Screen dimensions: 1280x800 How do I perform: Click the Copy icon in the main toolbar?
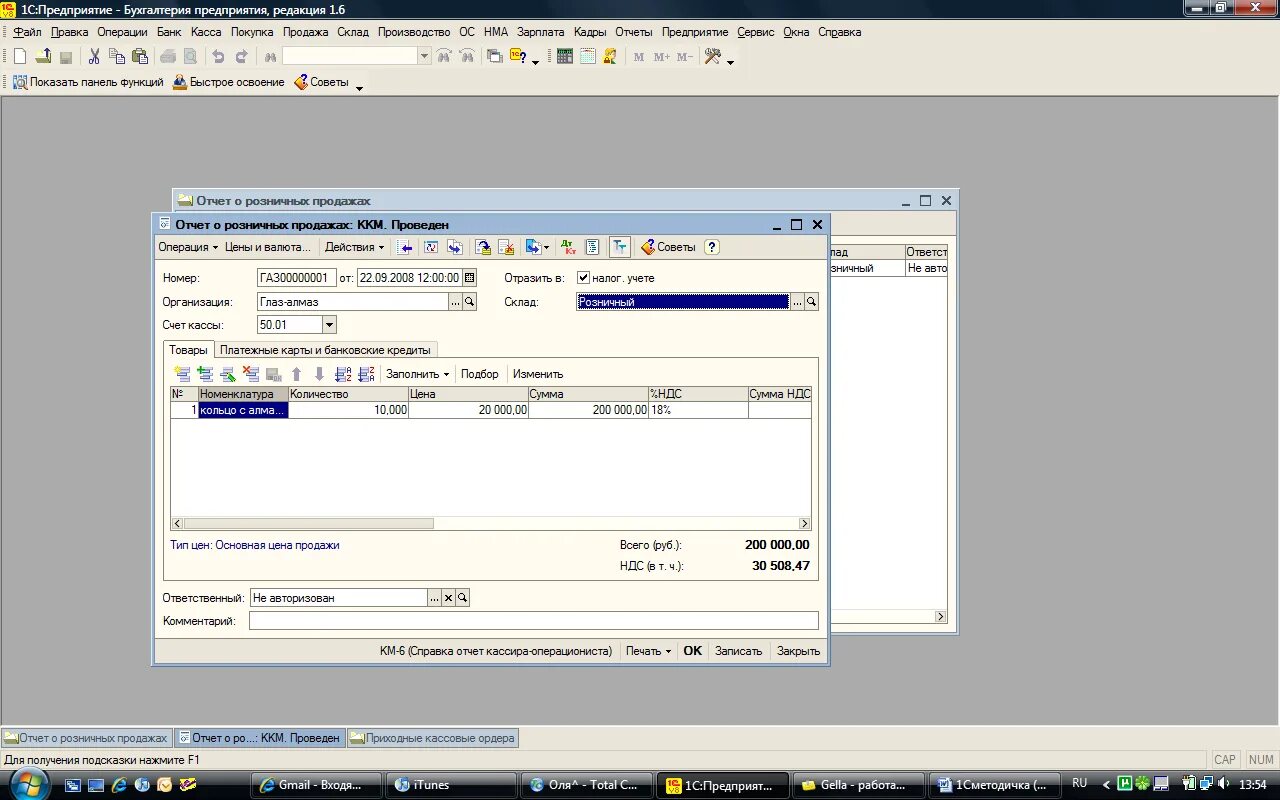tap(118, 57)
